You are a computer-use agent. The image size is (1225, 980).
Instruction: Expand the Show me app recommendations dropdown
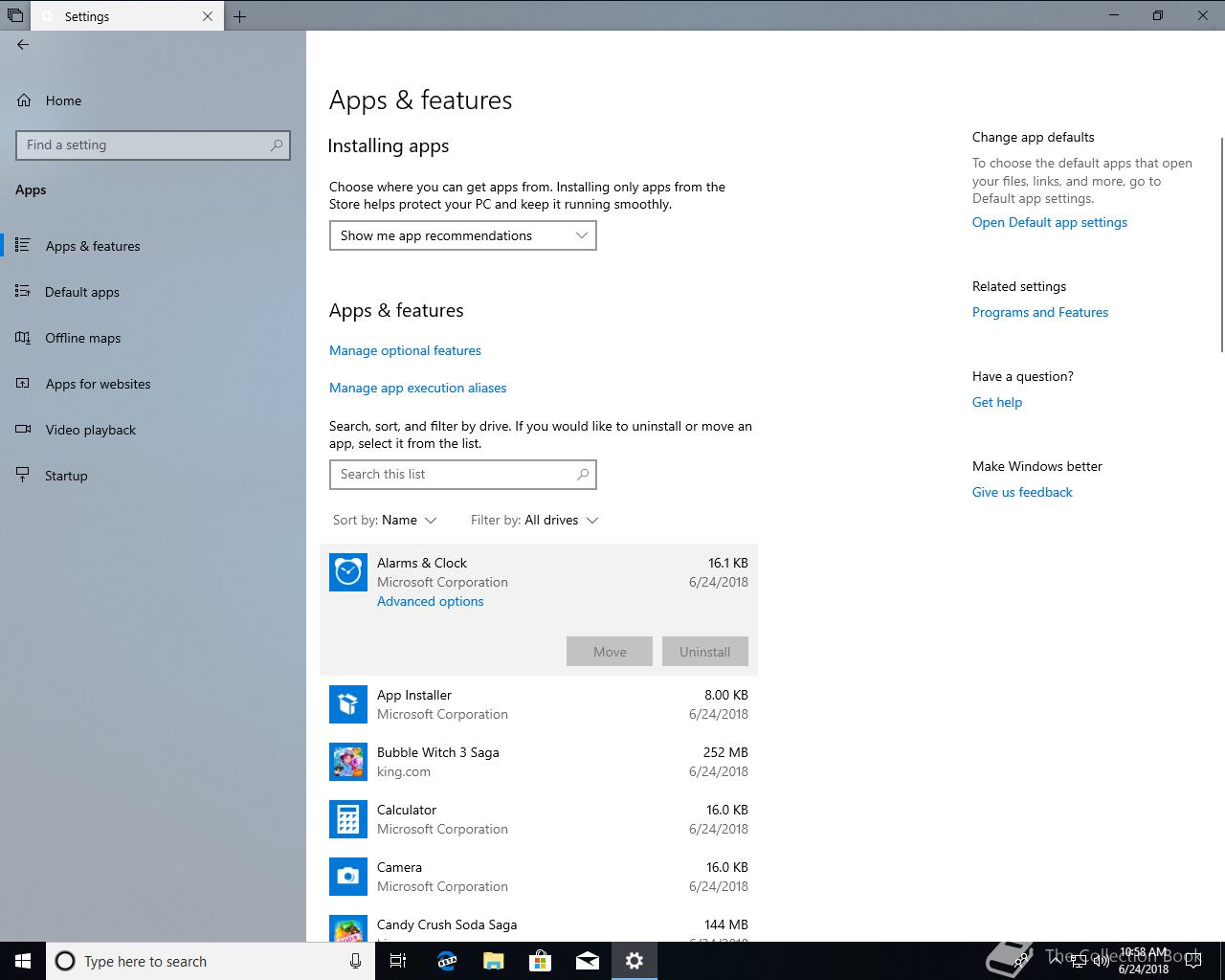pos(463,235)
